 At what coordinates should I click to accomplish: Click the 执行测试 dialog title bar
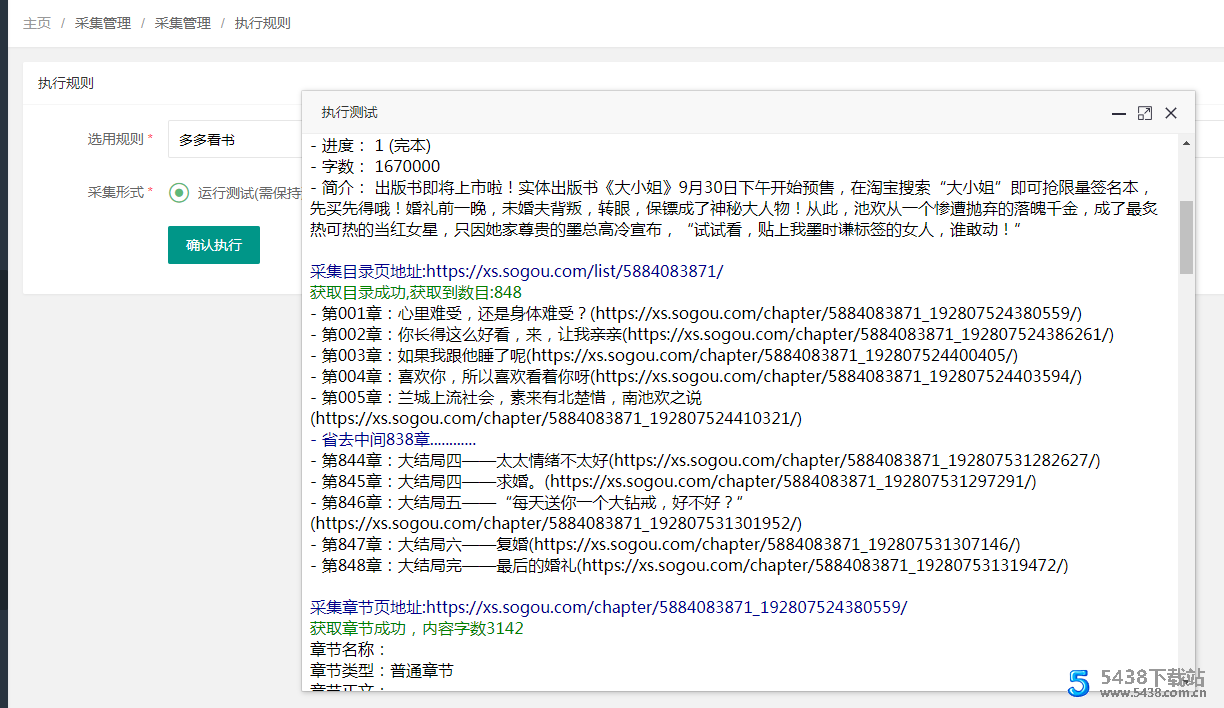700,113
